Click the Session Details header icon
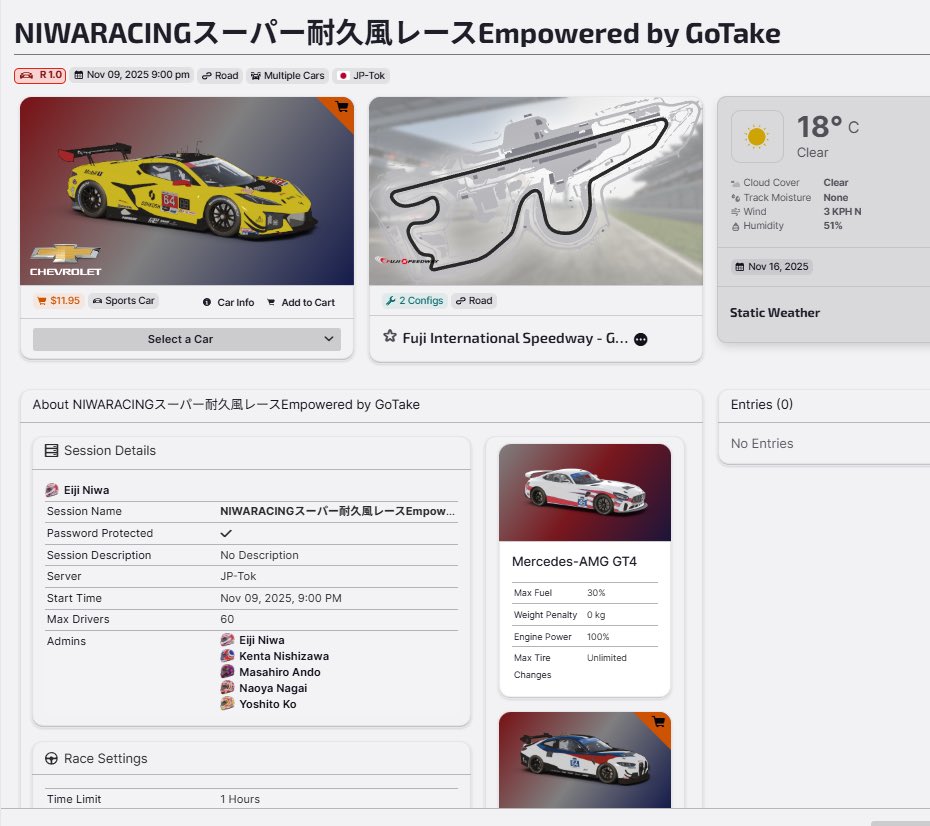The width and height of the screenshot is (930, 826). coord(52,451)
